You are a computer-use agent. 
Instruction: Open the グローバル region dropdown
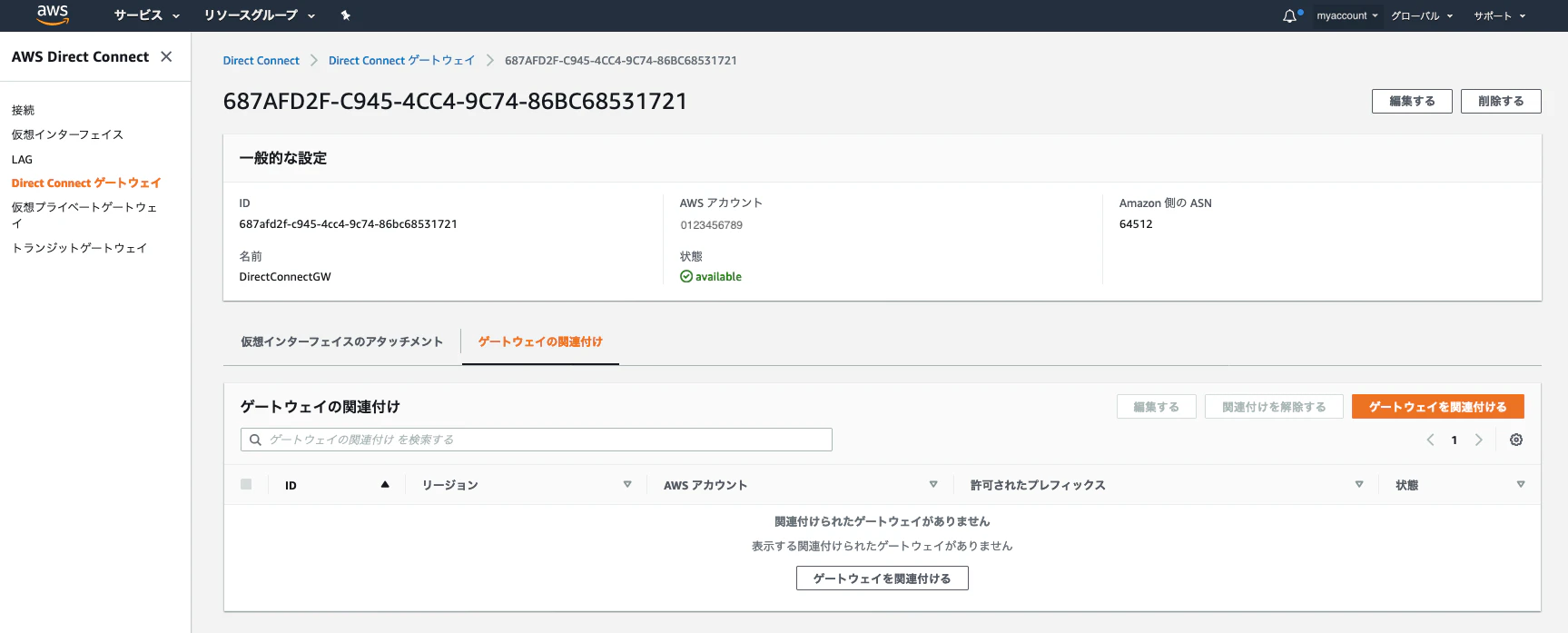click(1422, 15)
